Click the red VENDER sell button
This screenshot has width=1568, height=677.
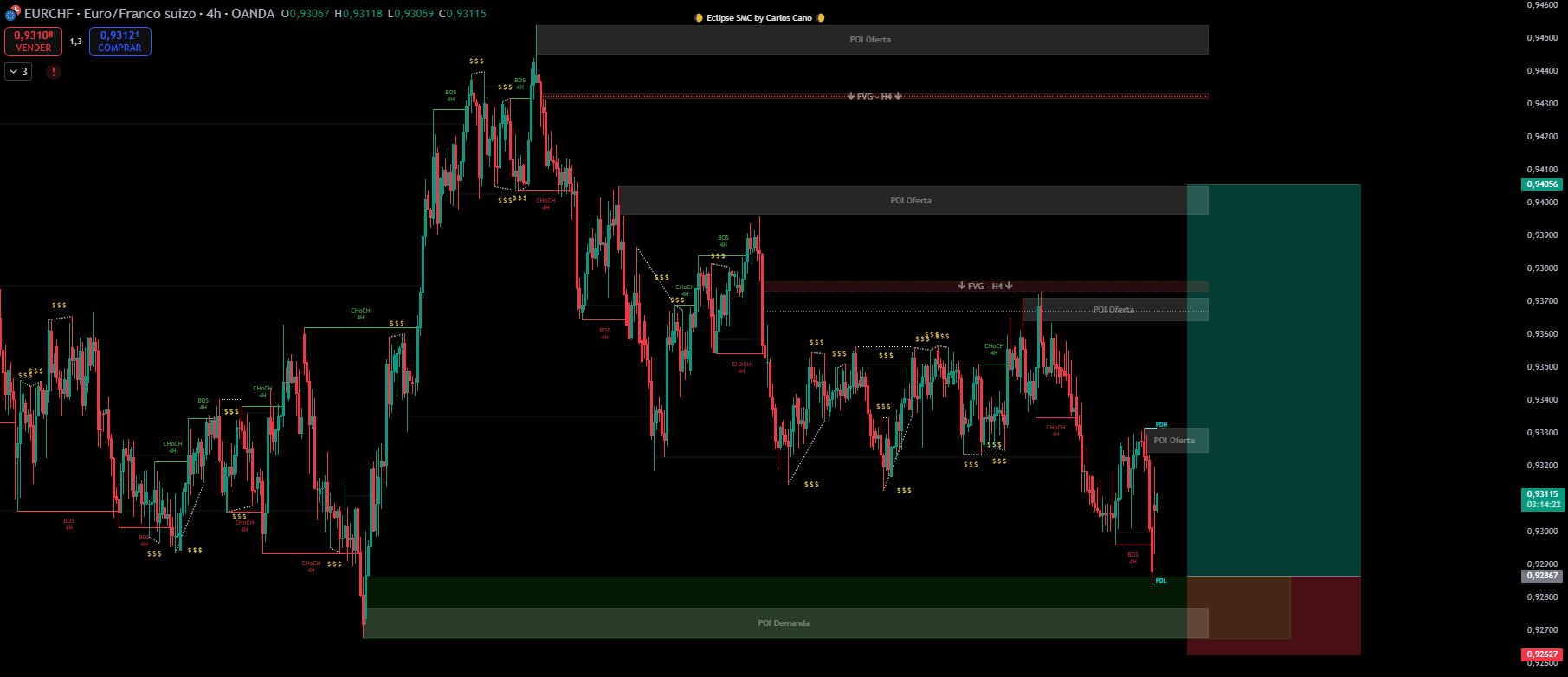click(x=33, y=42)
